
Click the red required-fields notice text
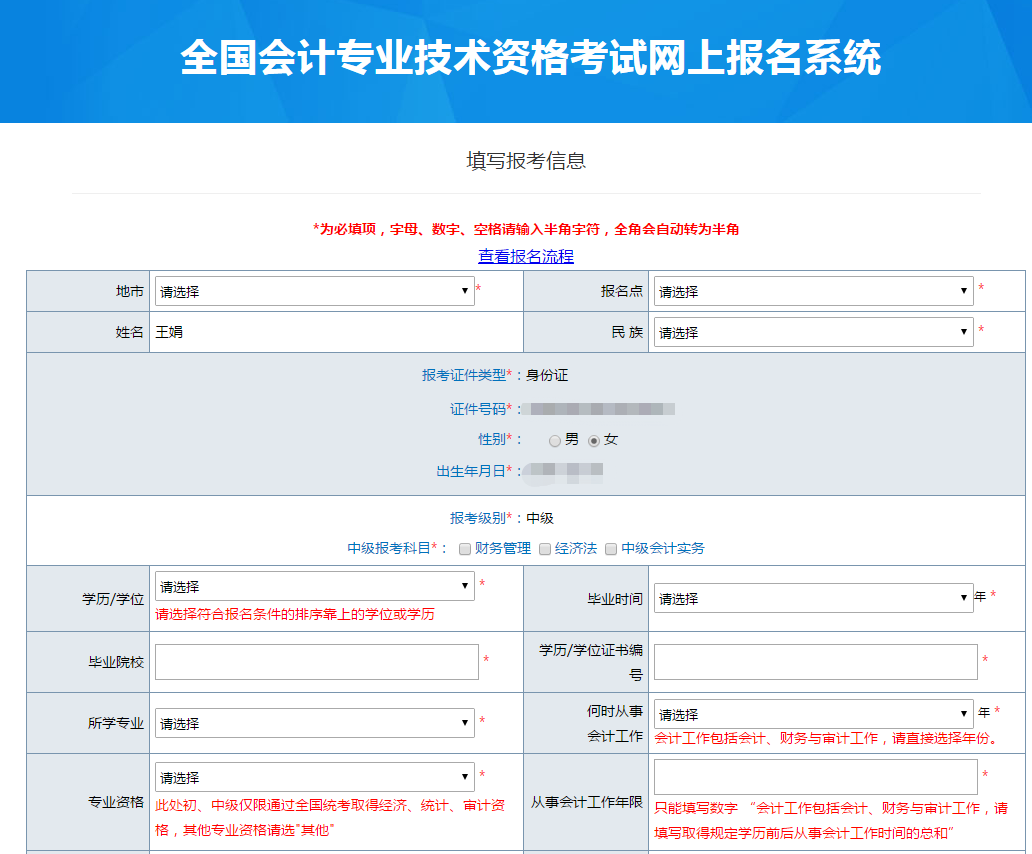[526, 229]
